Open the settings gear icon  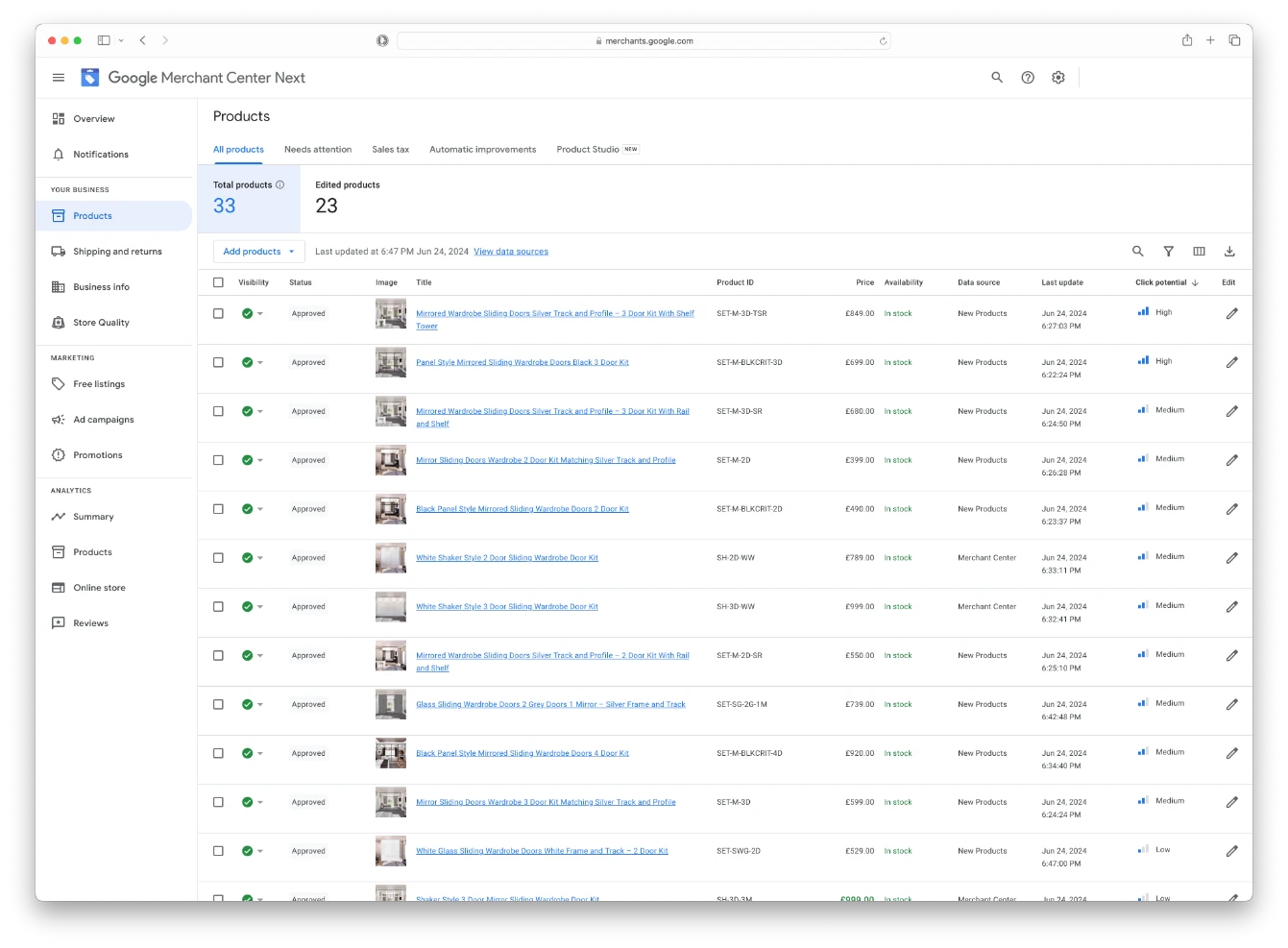pyautogui.click(x=1058, y=78)
